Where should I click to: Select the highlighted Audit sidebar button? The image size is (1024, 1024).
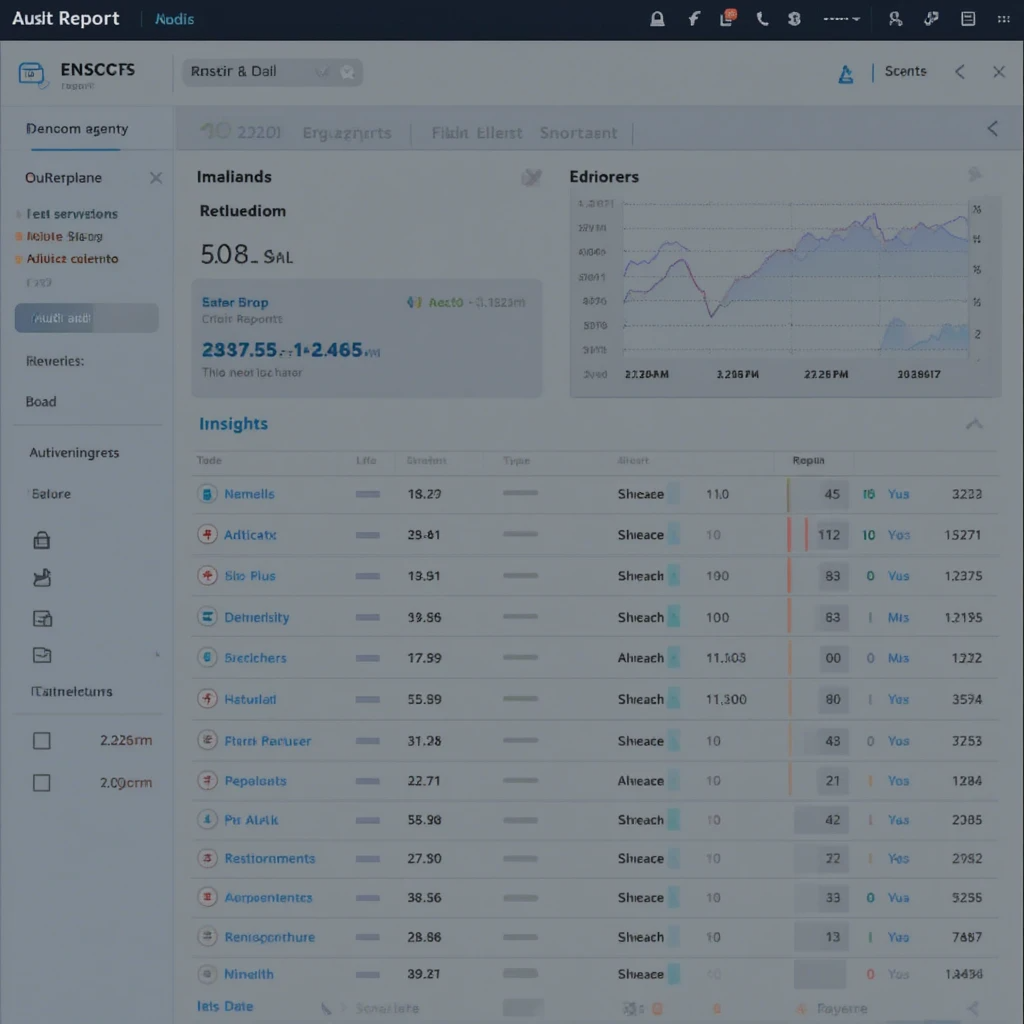tap(86, 318)
